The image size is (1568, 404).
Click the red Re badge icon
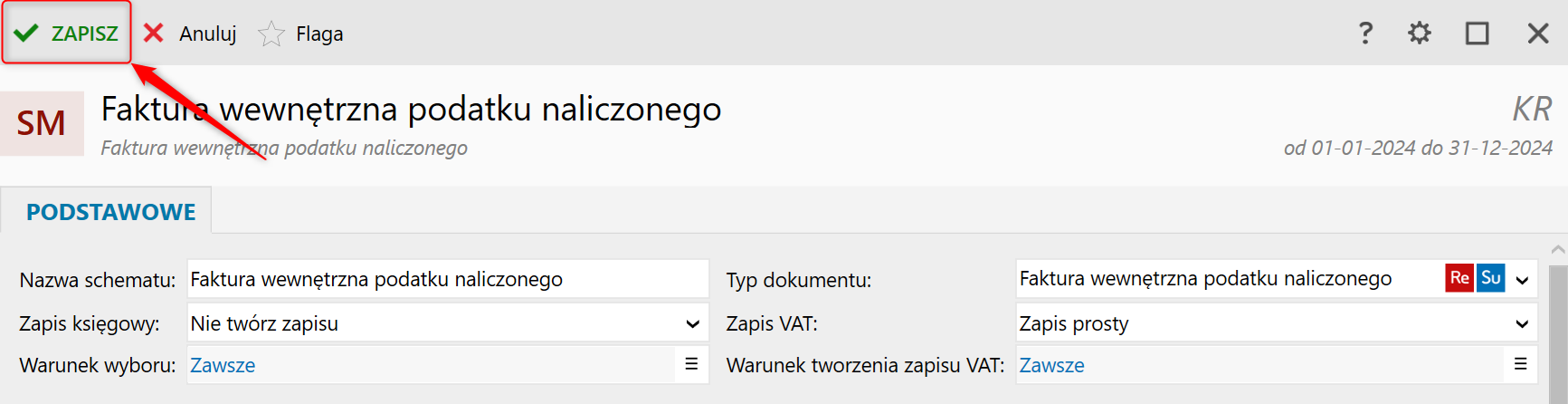1459,278
